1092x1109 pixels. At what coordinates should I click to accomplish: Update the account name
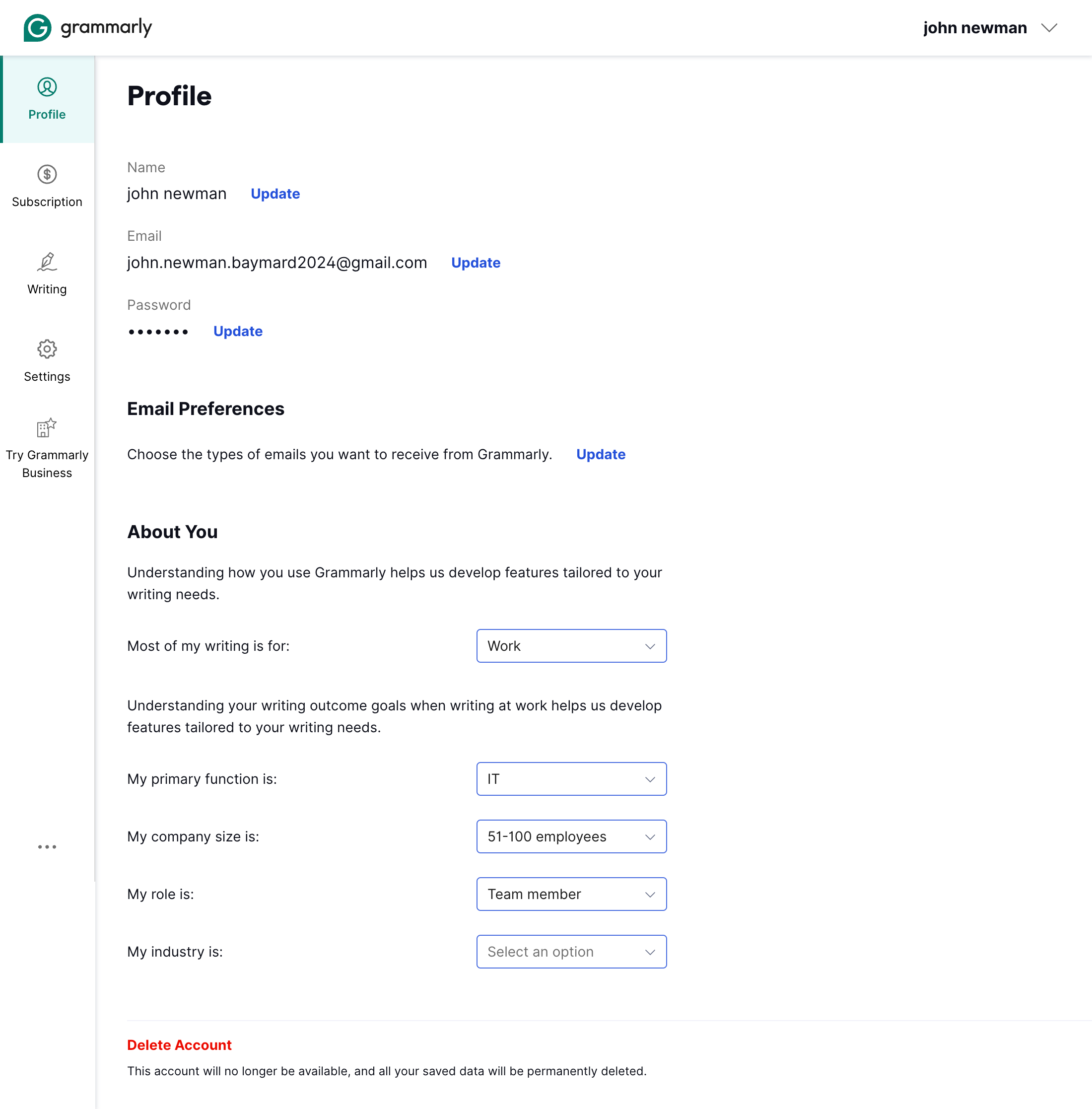[x=274, y=193]
